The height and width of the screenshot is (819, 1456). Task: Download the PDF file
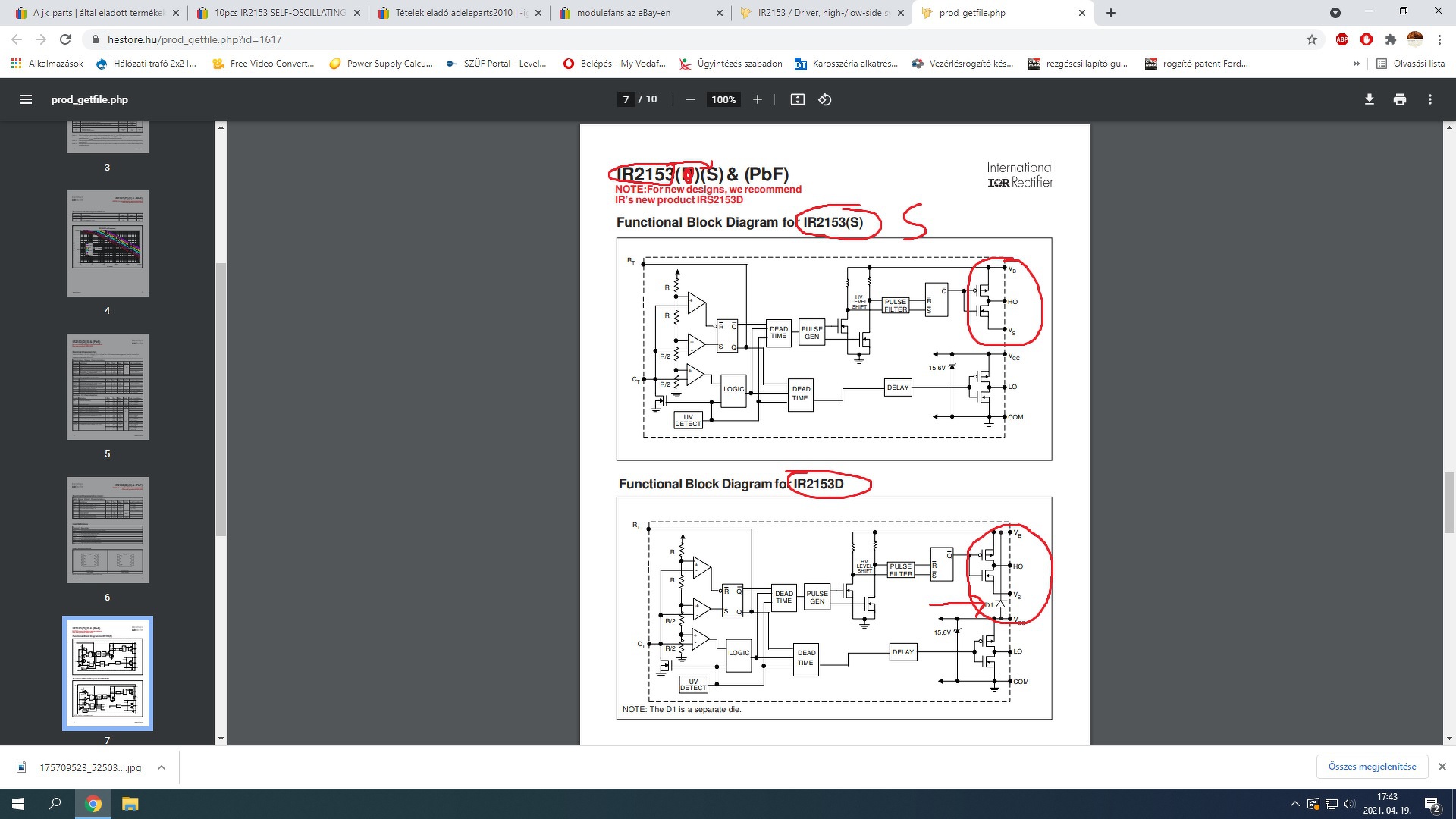pyautogui.click(x=1369, y=99)
